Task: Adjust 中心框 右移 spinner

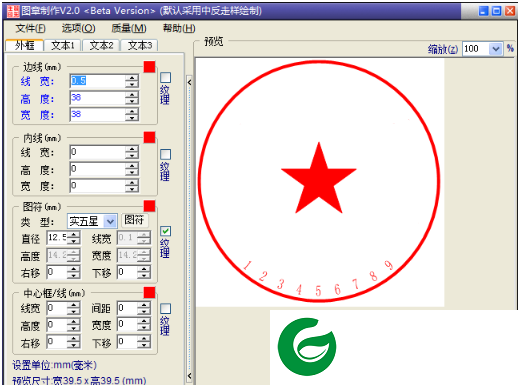Action: coord(73,342)
